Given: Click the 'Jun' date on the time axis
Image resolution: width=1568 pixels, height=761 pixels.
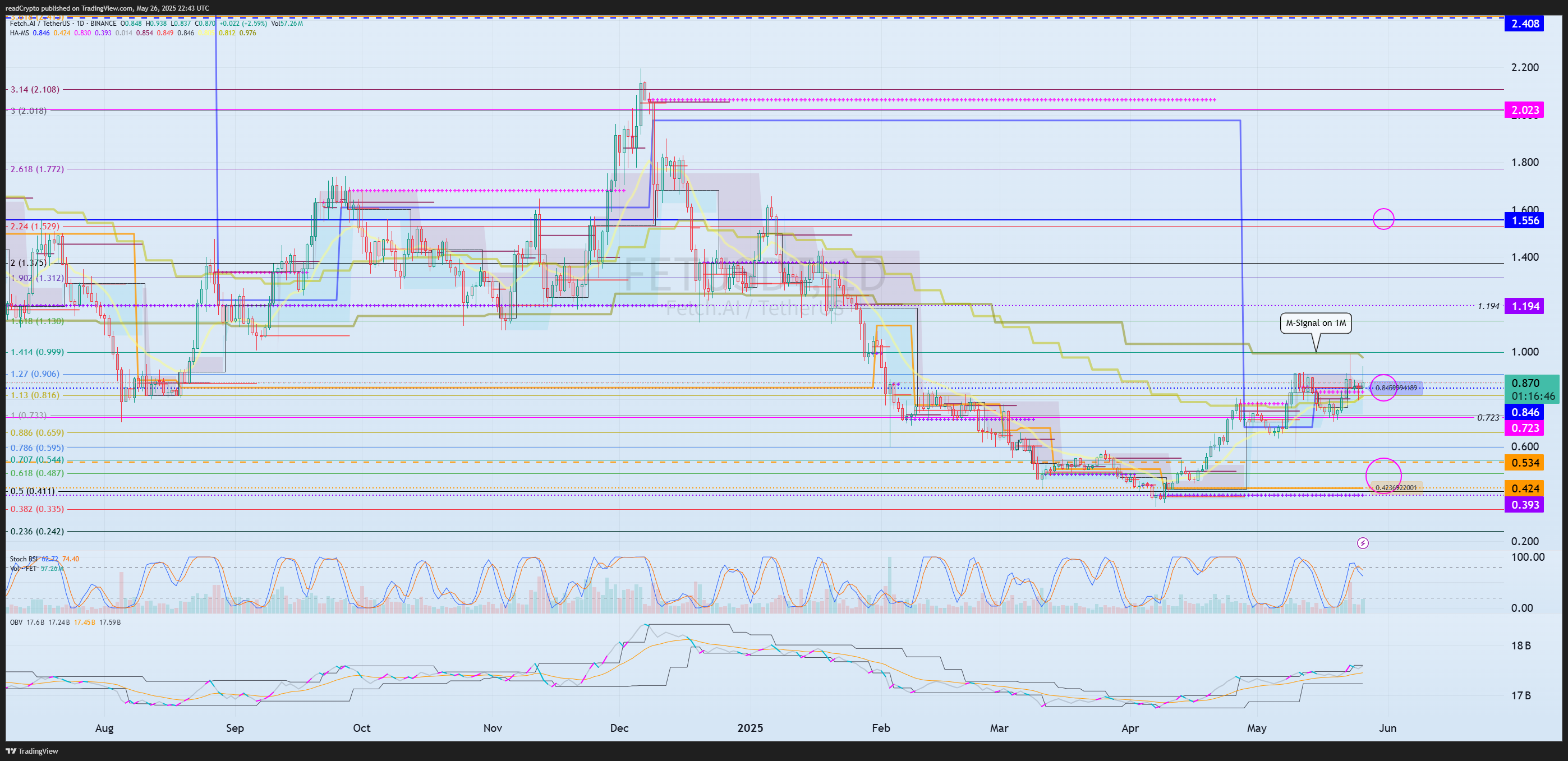Looking at the screenshot, I should (x=1387, y=728).
